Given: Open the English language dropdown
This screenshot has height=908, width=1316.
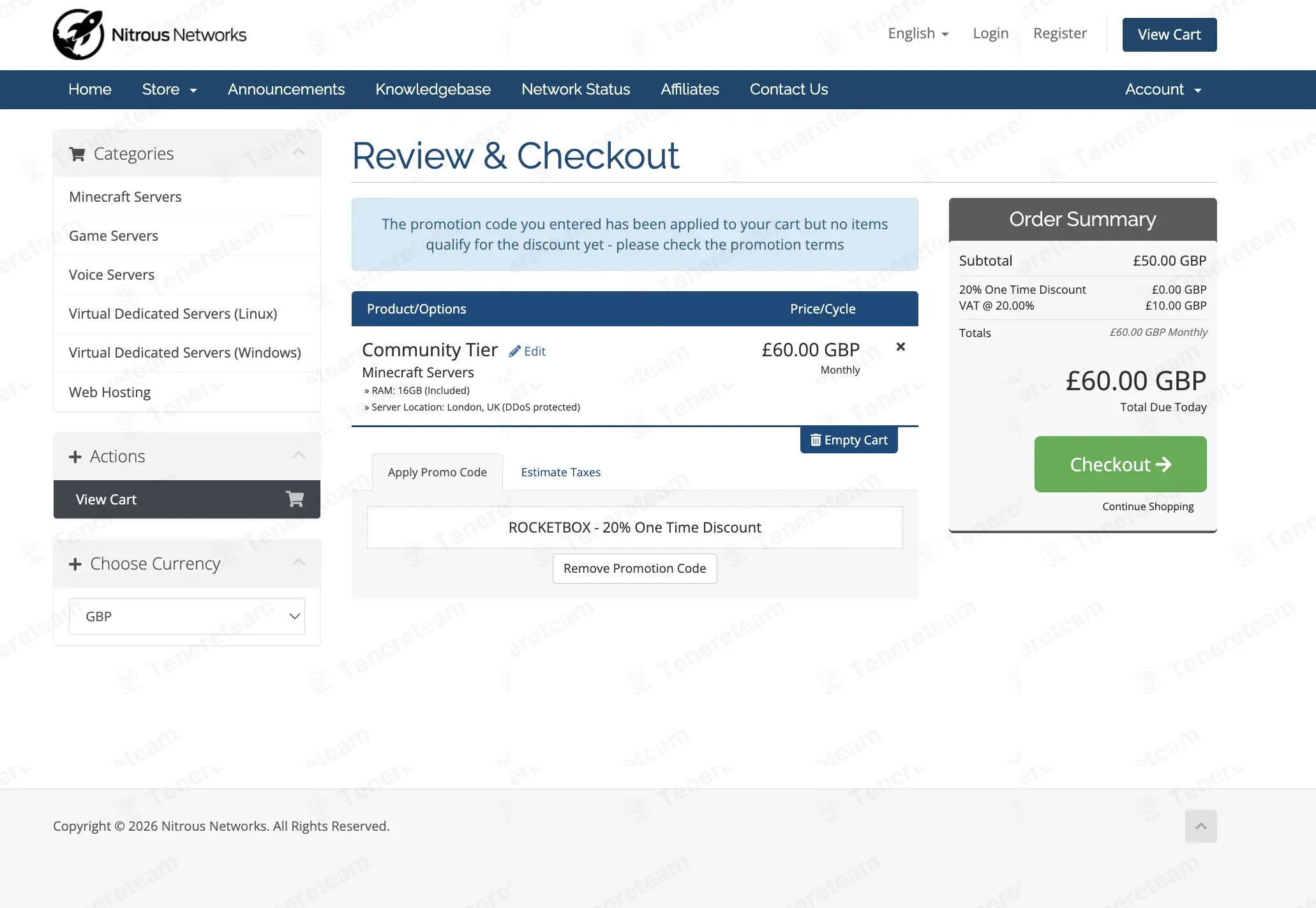Looking at the screenshot, I should [x=918, y=33].
